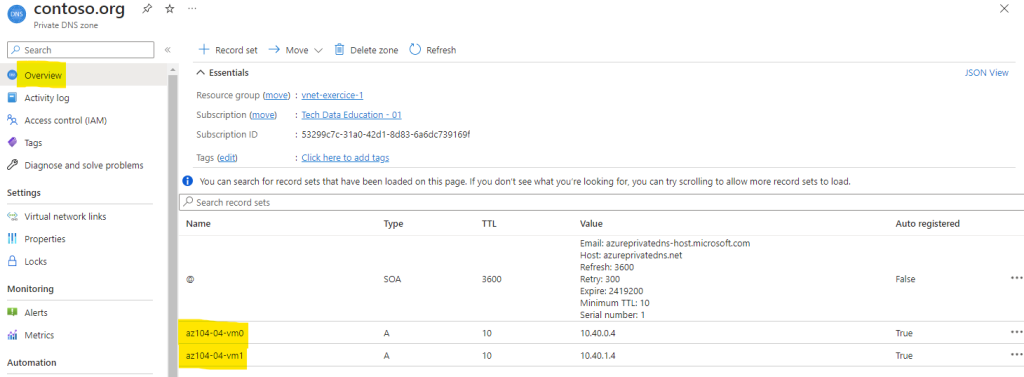Screen dimensions: 1024x377
Task: Click the Search record sets field
Action: tap(601, 203)
